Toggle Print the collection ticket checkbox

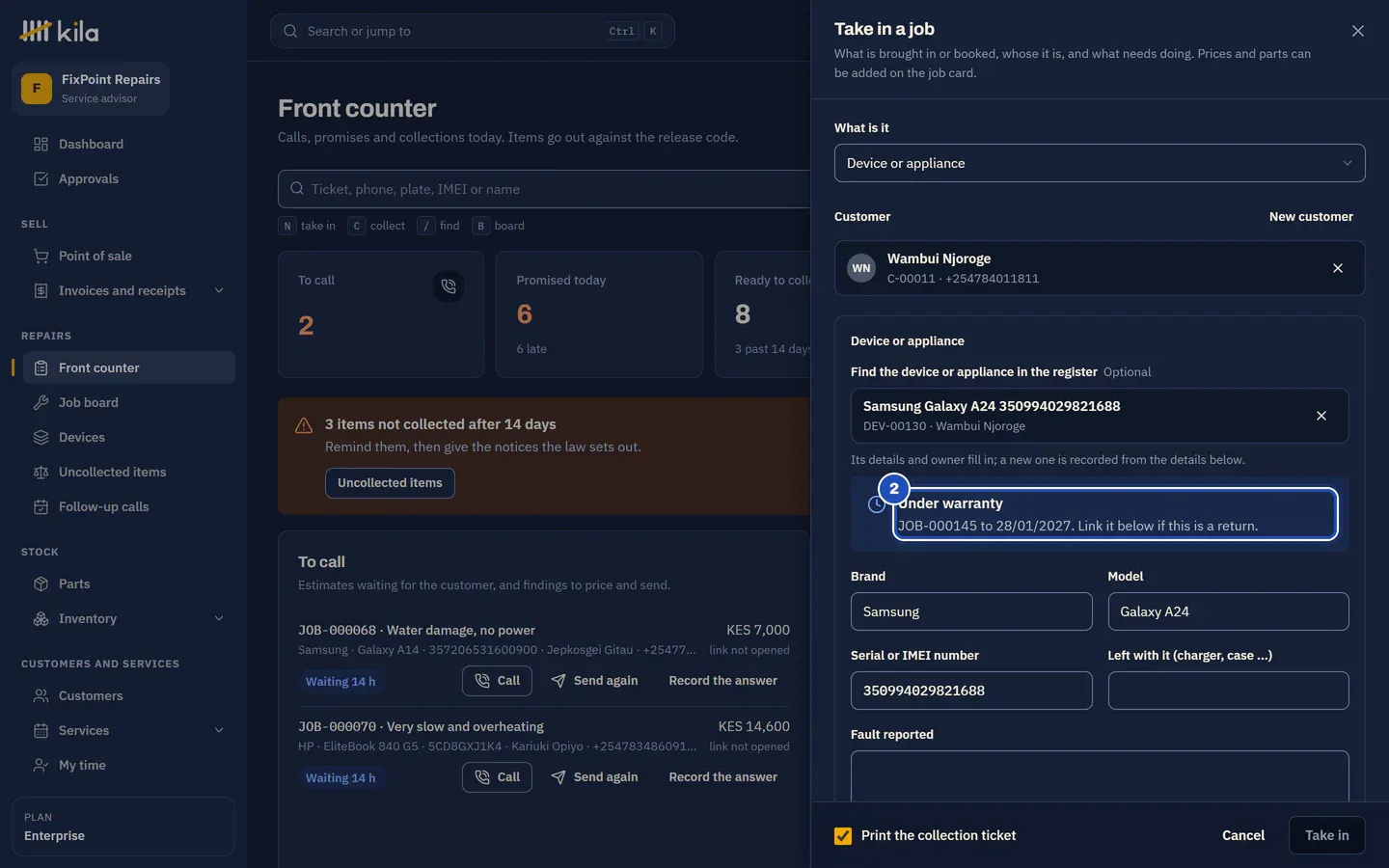843,836
